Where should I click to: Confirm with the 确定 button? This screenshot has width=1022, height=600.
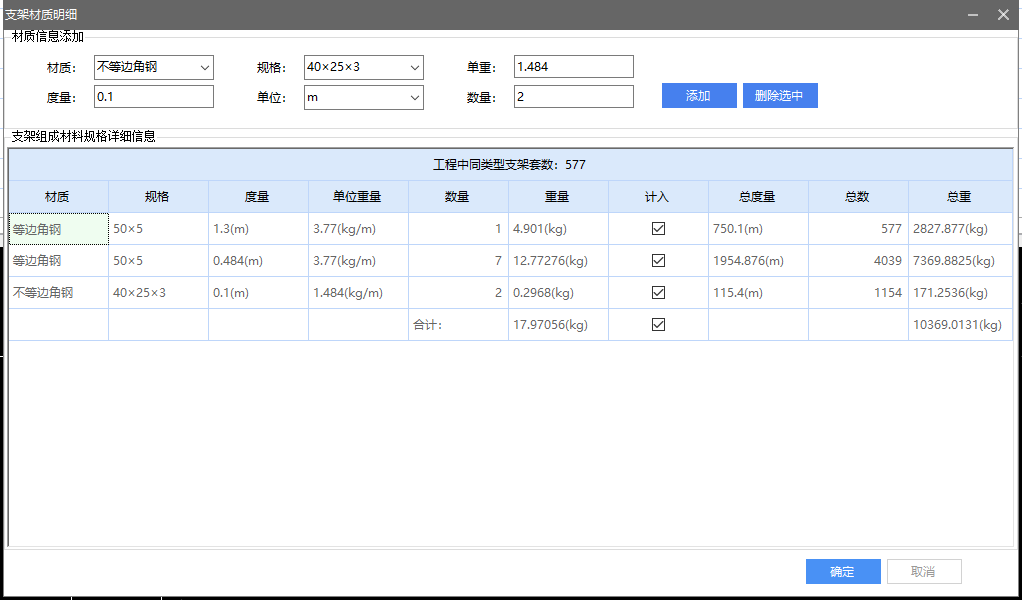click(842, 572)
